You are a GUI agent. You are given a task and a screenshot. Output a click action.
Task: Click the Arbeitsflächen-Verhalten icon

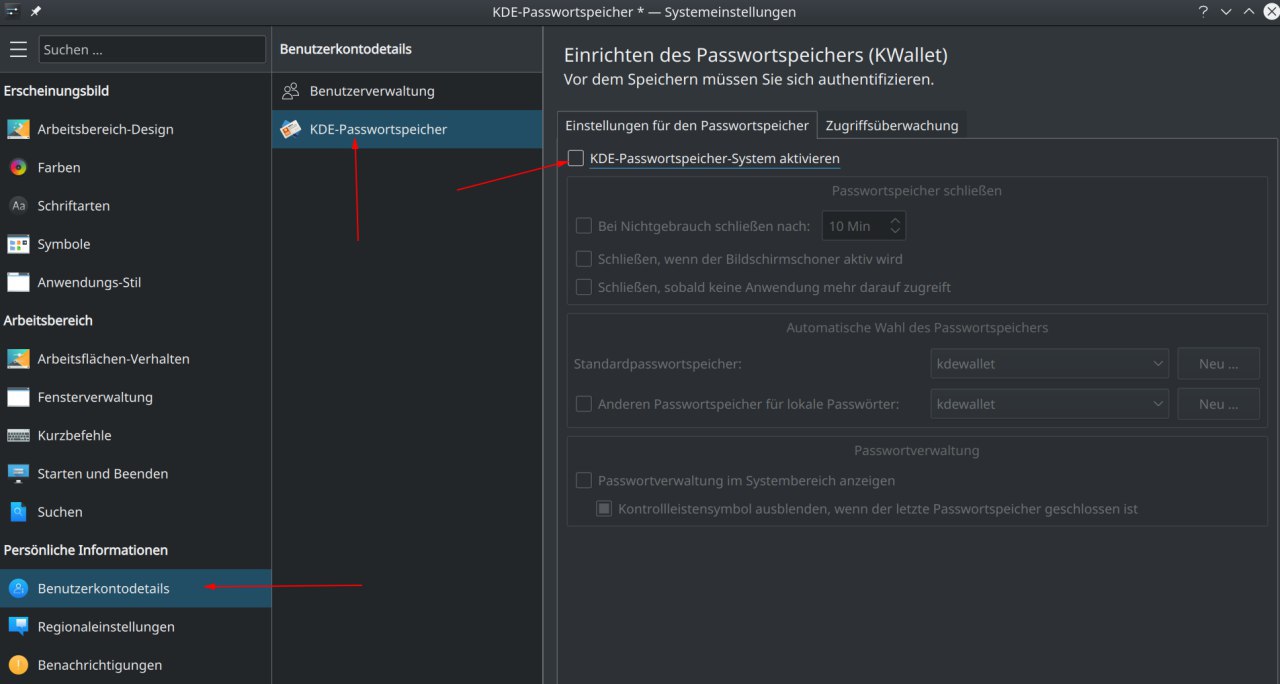pos(18,358)
